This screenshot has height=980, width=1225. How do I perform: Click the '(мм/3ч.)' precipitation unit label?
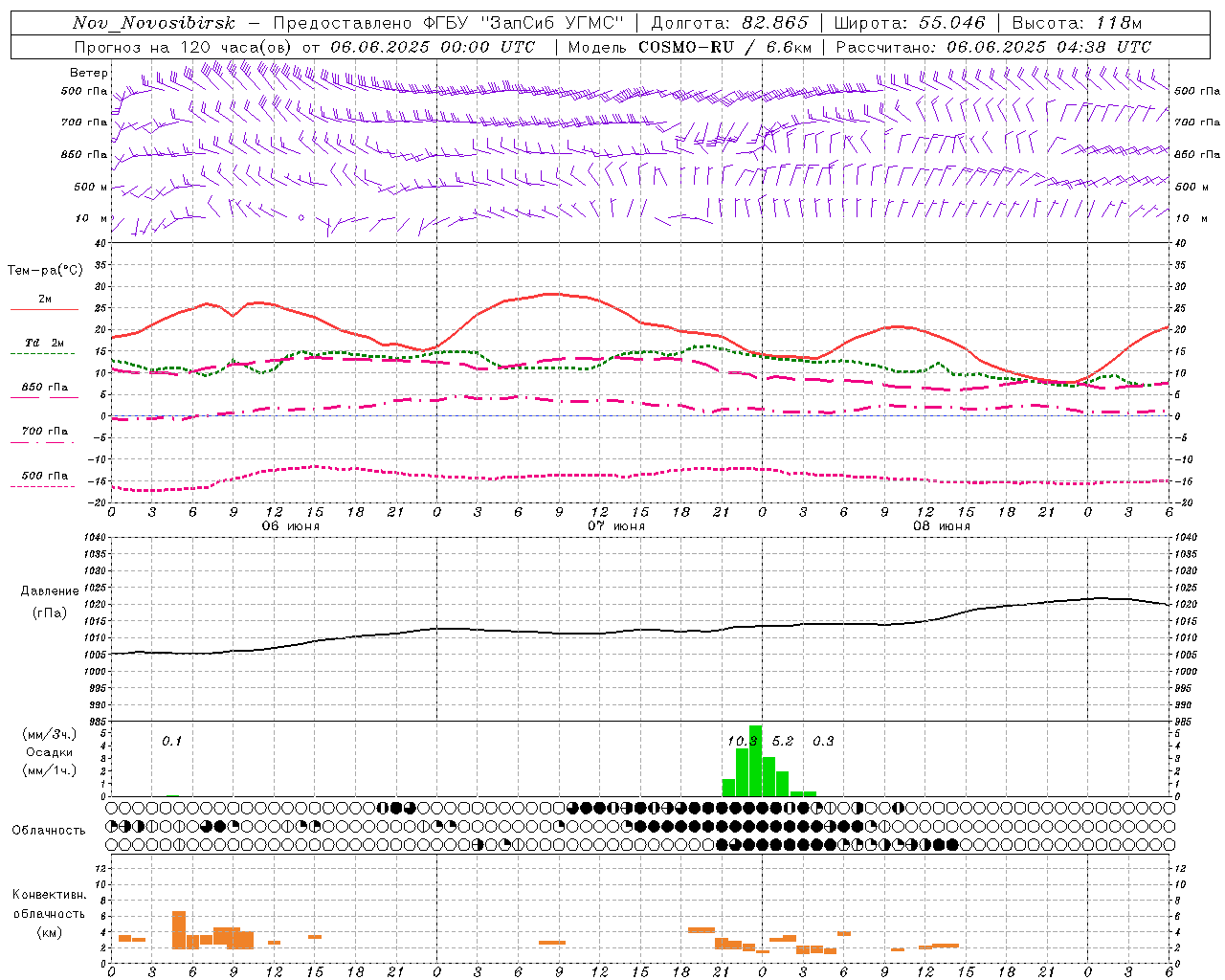50,734
